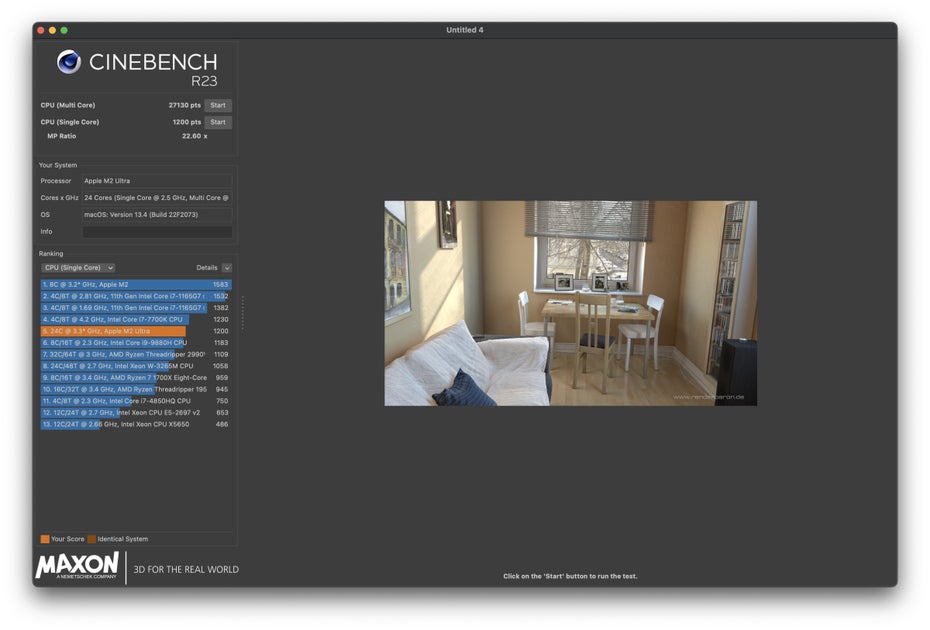Click the CPU (Single Core) result label
Image resolution: width=930 pixels, height=630 pixels.
(x=70, y=122)
